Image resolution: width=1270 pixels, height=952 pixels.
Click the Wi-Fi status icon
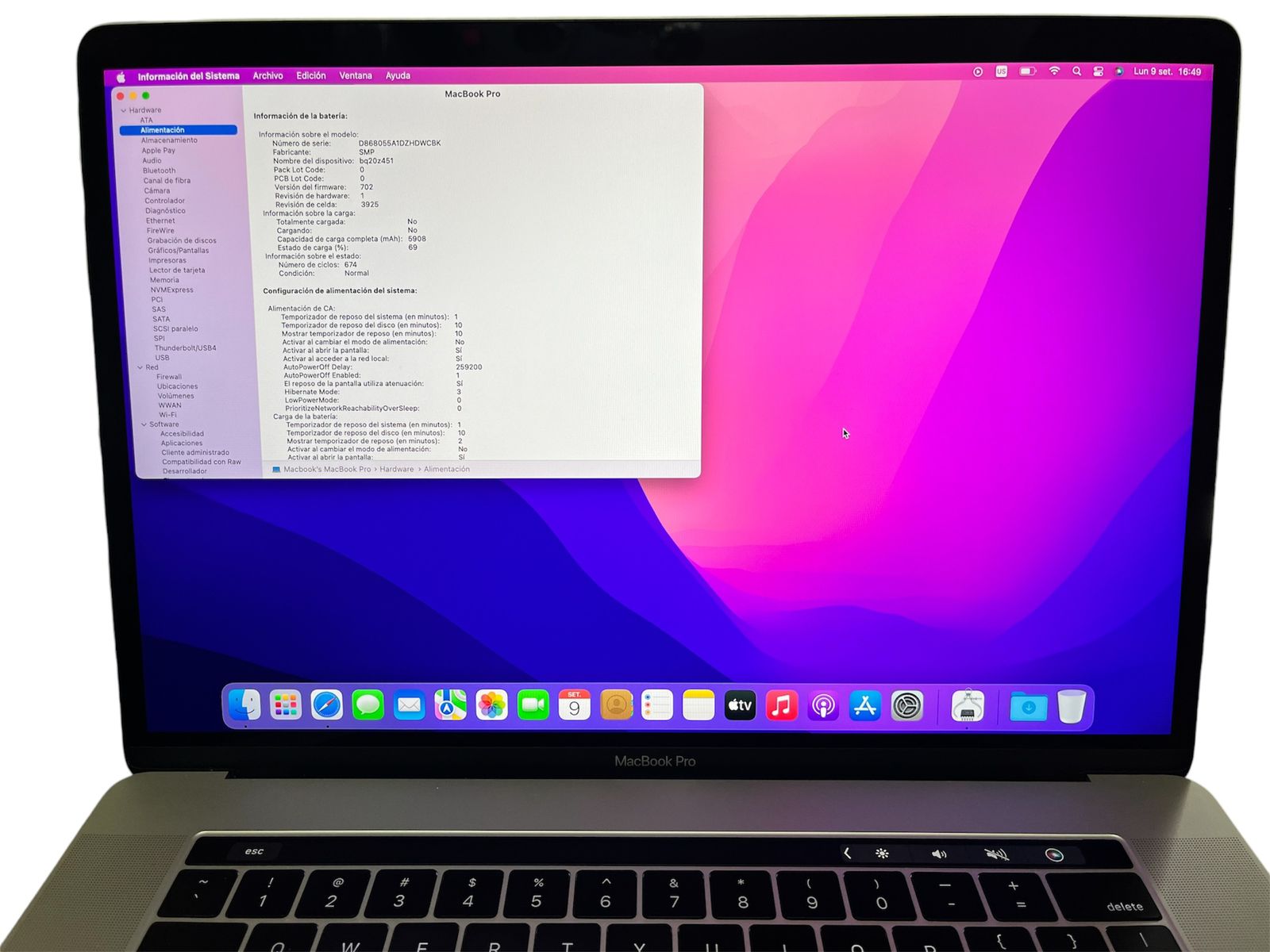click(1054, 71)
